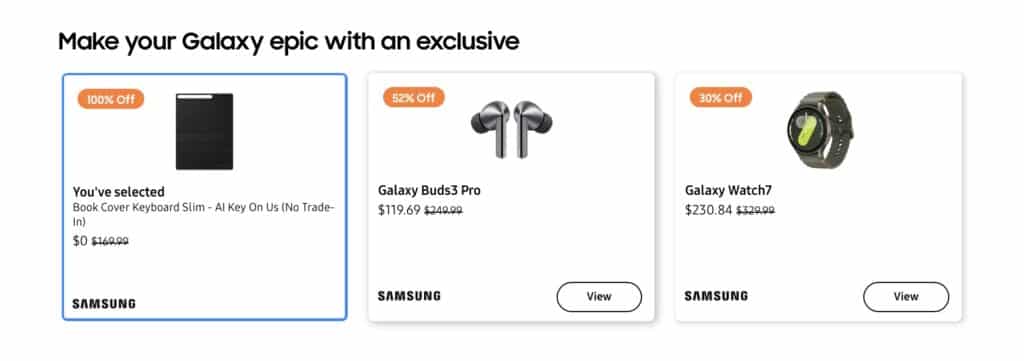This screenshot has width=1024, height=361.
Task: Click the Samsung logo on Buds3 Pro card
Action: [x=409, y=296]
